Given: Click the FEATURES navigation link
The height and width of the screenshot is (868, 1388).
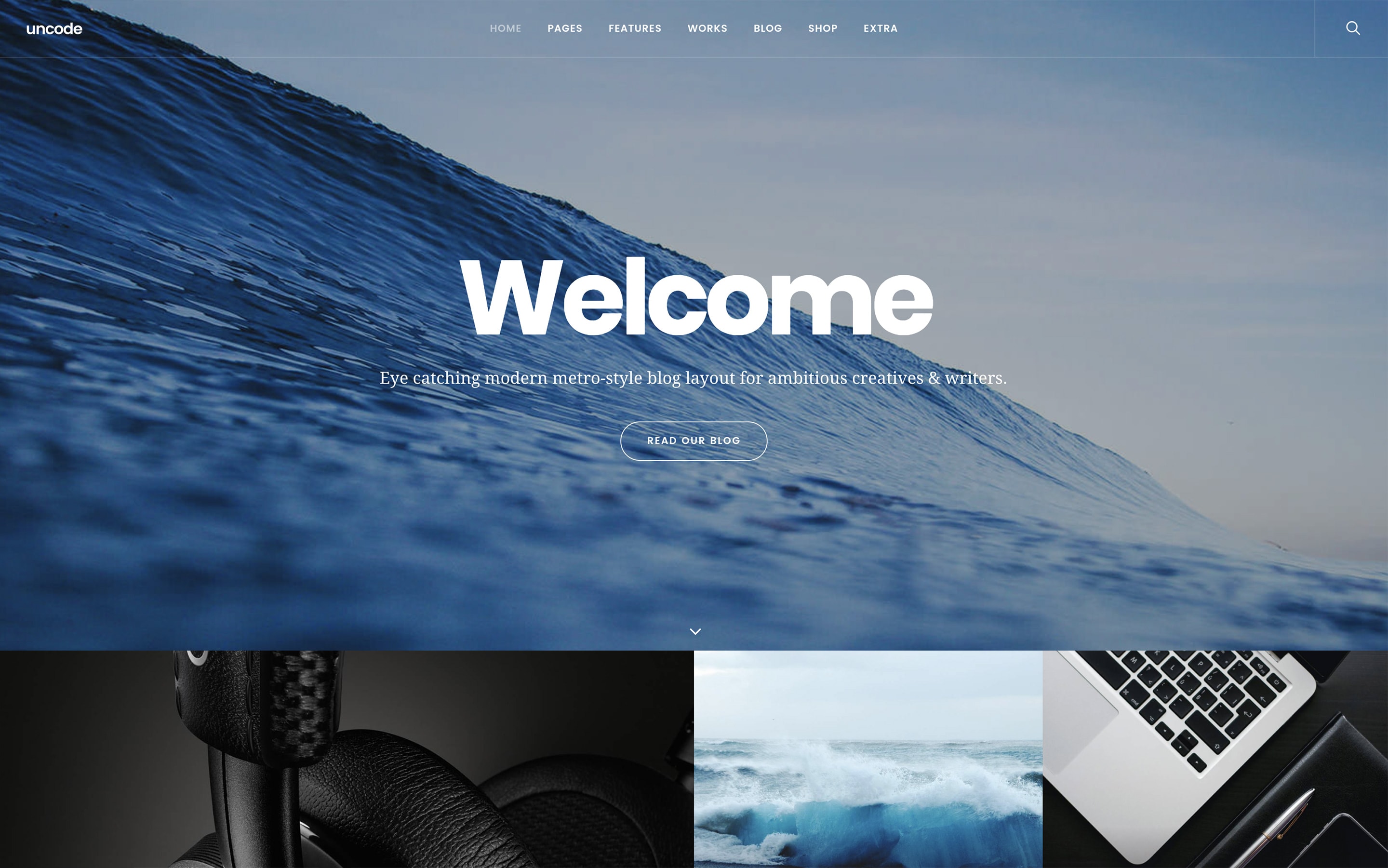Looking at the screenshot, I should 635,28.
